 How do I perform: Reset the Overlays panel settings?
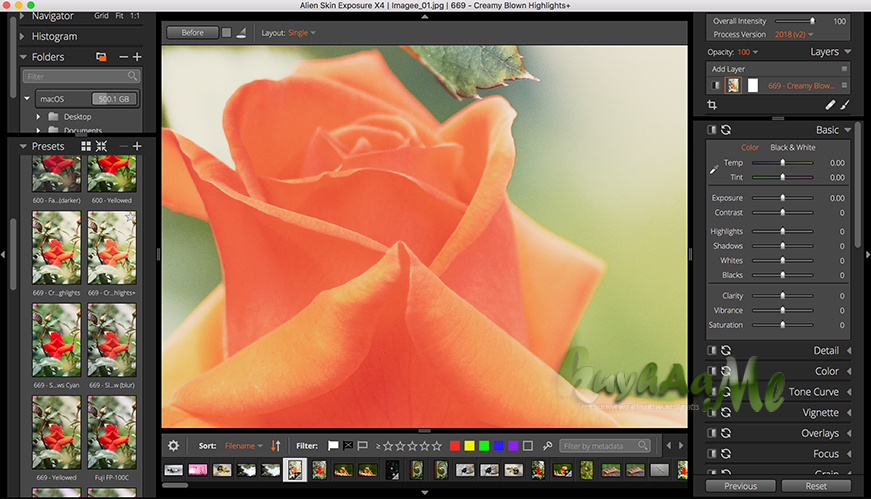point(726,433)
